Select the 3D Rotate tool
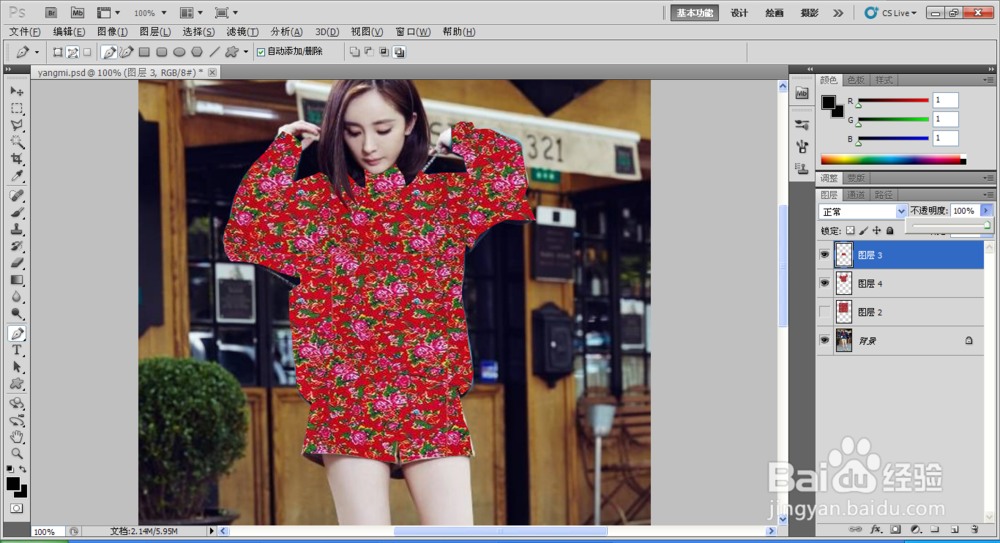 click(x=17, y=404)
